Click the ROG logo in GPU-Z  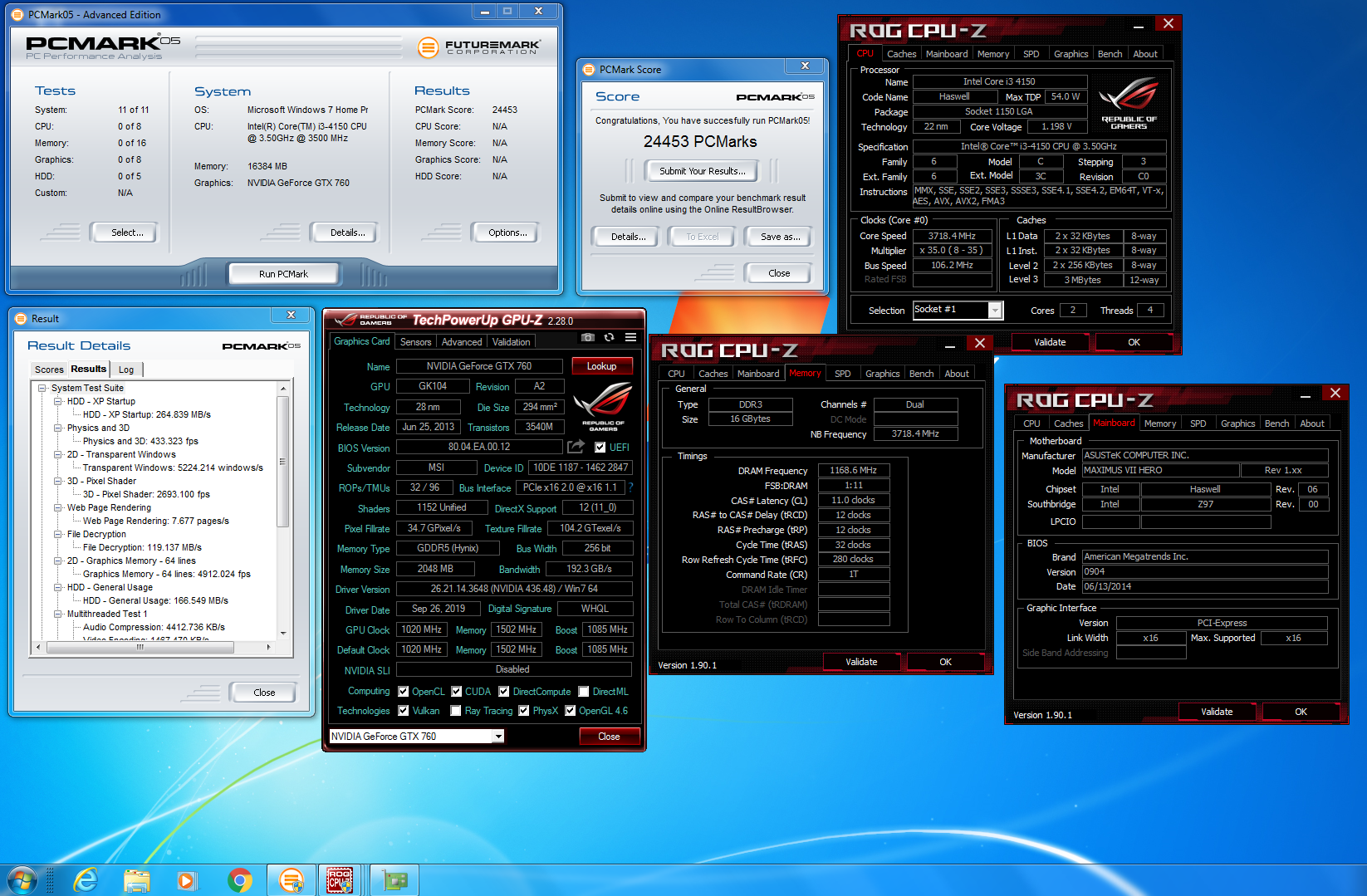[x=603, y=405]
